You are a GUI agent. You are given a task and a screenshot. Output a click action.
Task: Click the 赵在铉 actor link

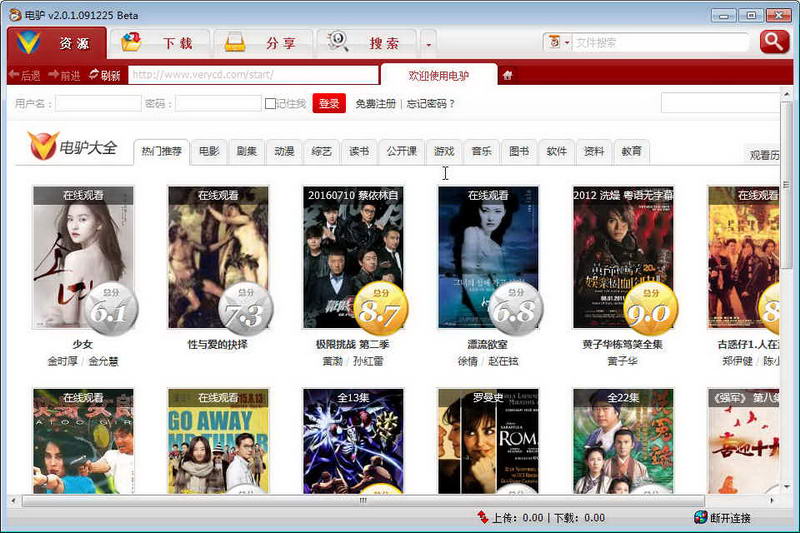[x=504, y=361]
